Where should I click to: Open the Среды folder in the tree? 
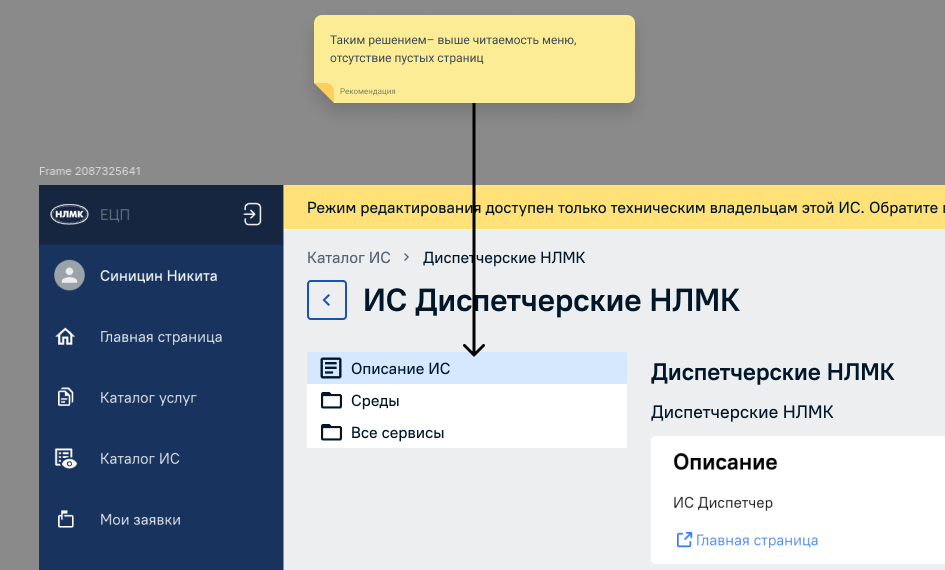click(x=375, y=401)
